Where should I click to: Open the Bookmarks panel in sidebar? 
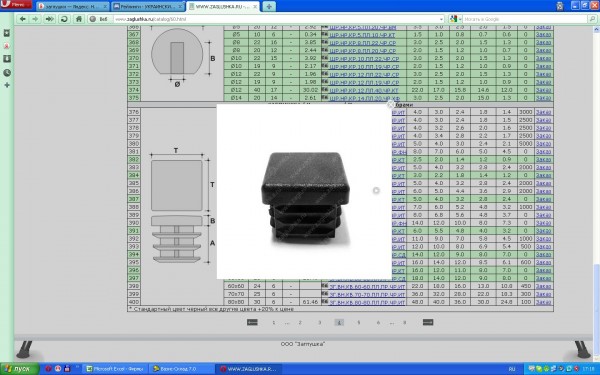tap(7, 33)
